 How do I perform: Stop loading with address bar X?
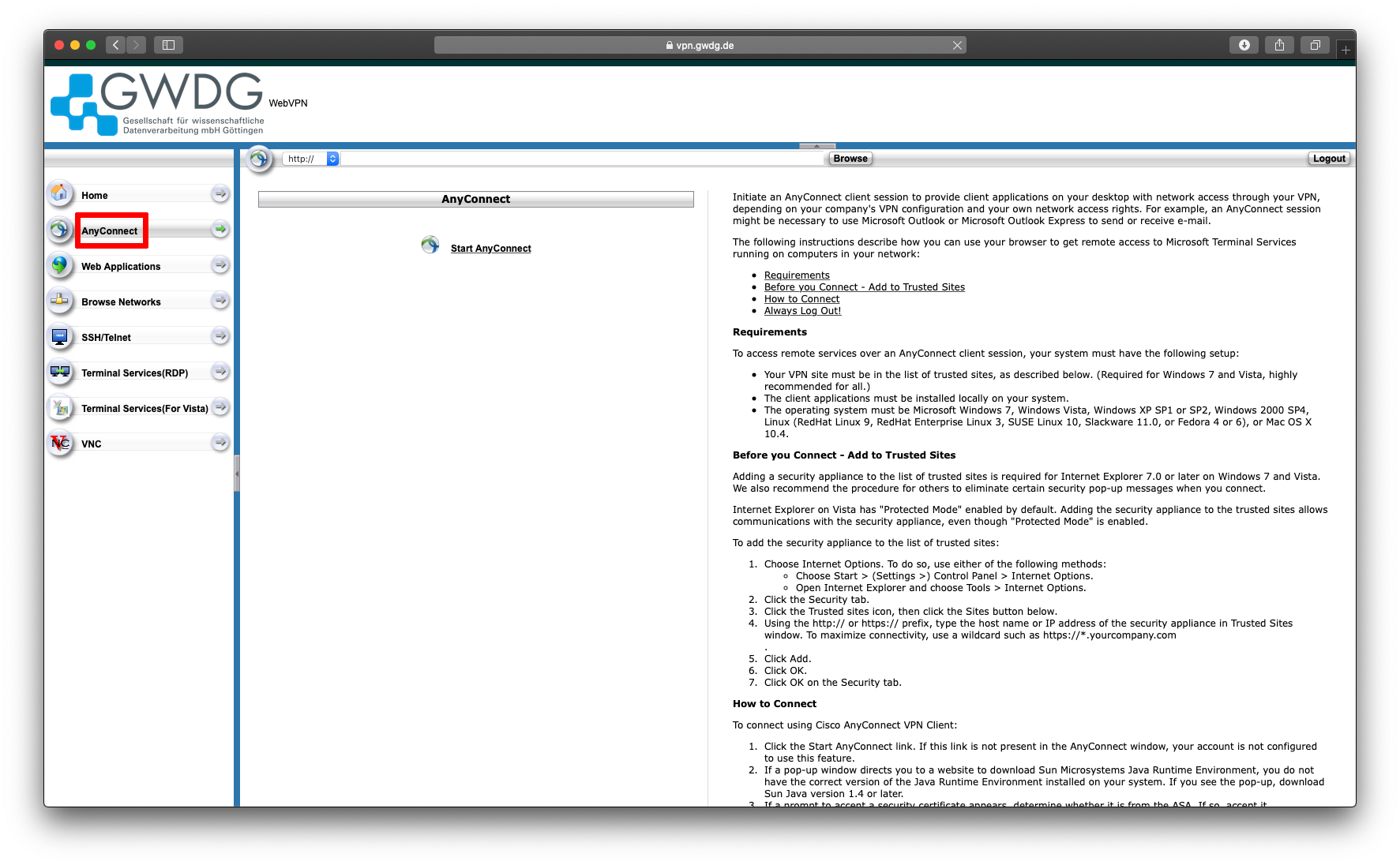pos(957,46)
